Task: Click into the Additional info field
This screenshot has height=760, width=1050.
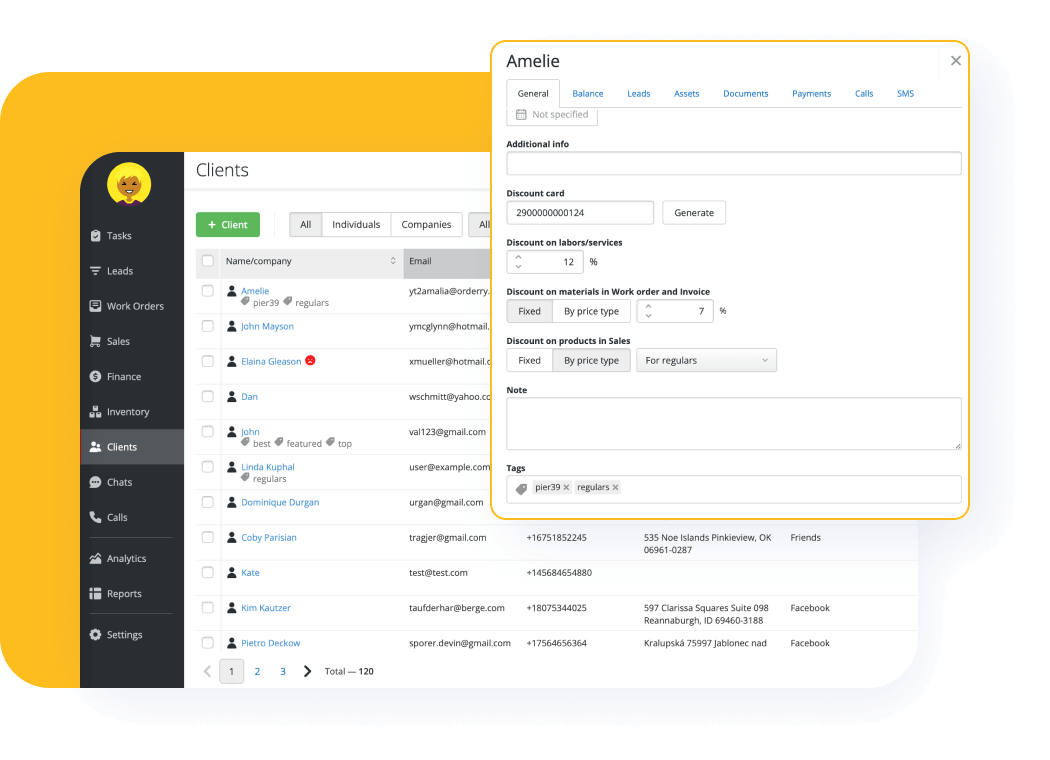Action: (x=733, y=164)
